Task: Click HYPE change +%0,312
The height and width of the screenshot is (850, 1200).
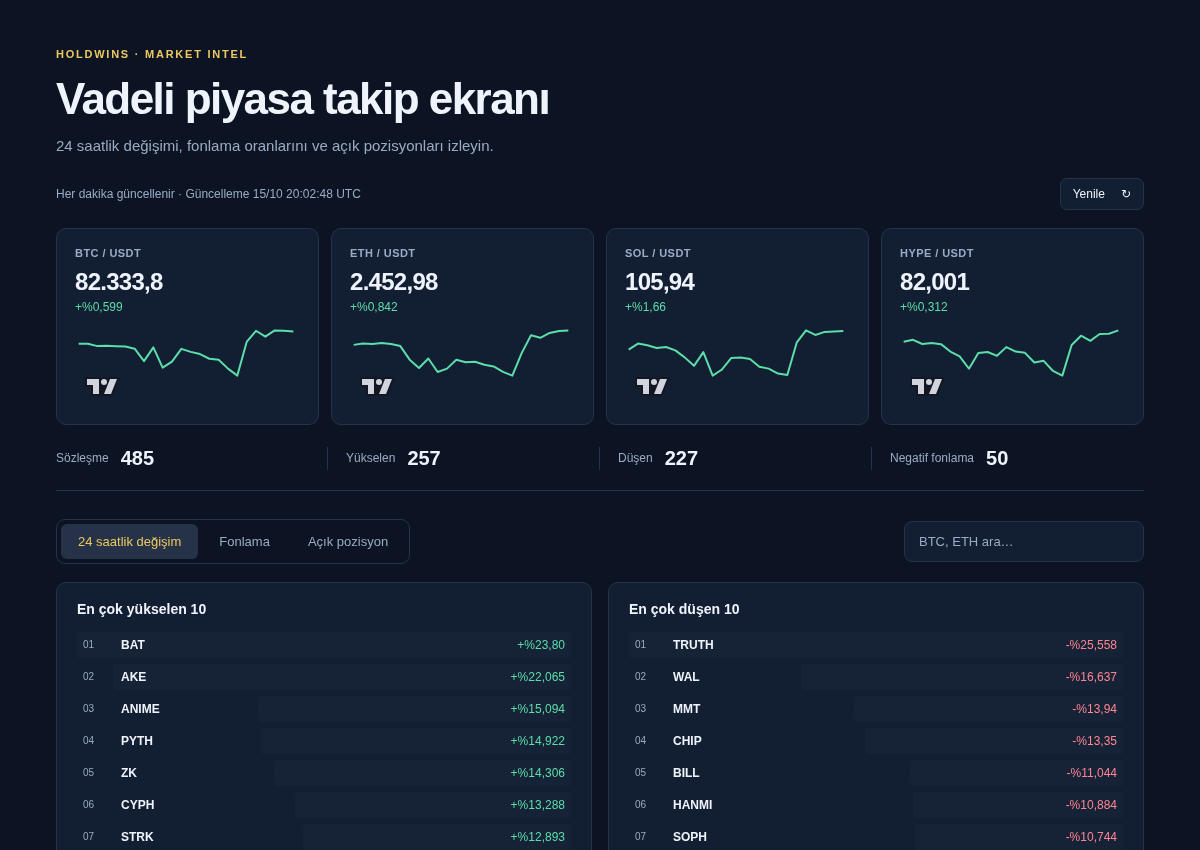Action: (924, 307)
